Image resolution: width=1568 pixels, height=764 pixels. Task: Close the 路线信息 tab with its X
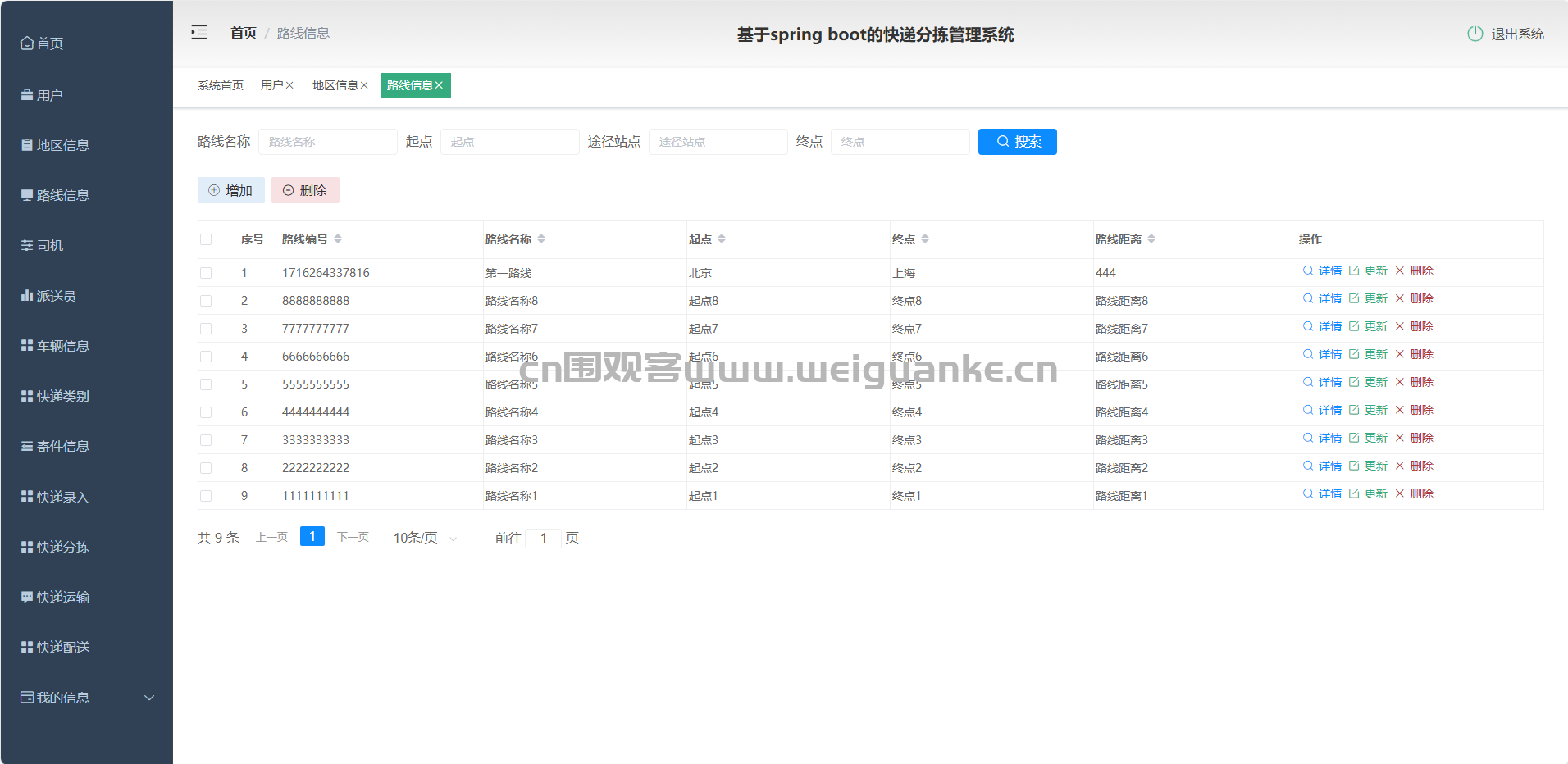point(440,85)
